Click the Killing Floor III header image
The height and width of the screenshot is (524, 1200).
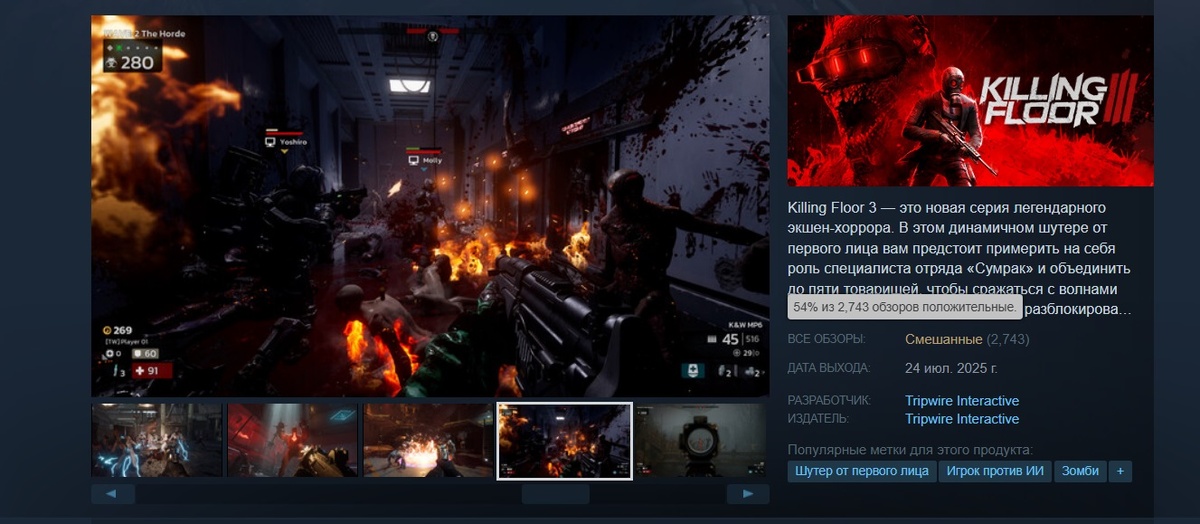click(x=970, y=100)
